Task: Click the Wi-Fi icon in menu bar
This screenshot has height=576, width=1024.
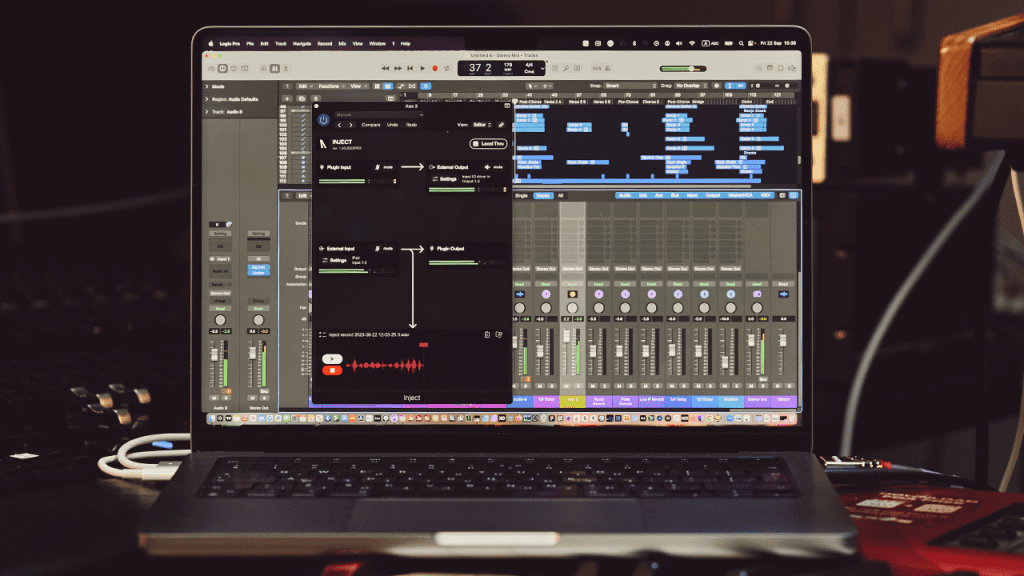Action: click(692, 43)
